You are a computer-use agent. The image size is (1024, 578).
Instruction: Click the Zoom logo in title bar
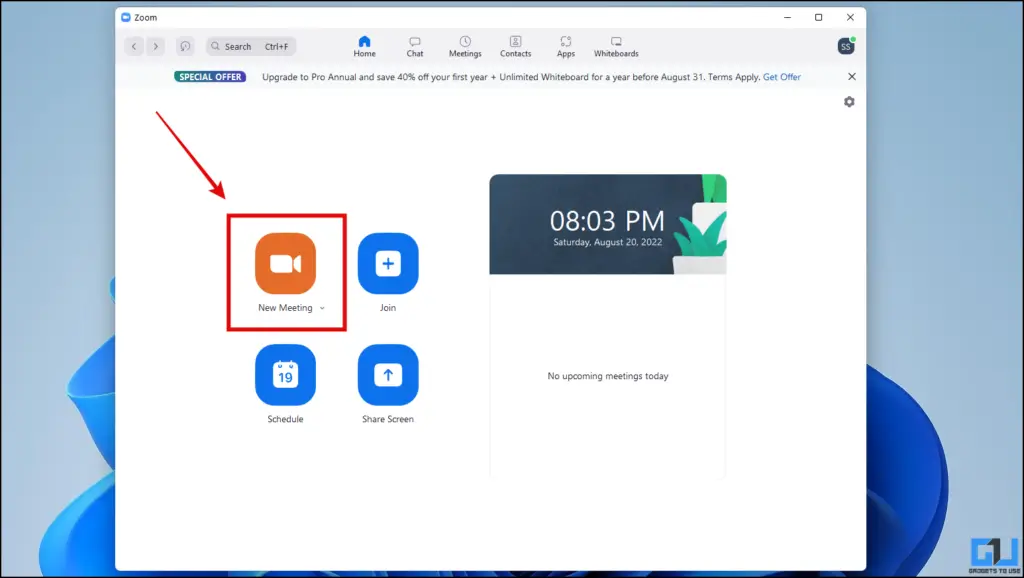126,18
